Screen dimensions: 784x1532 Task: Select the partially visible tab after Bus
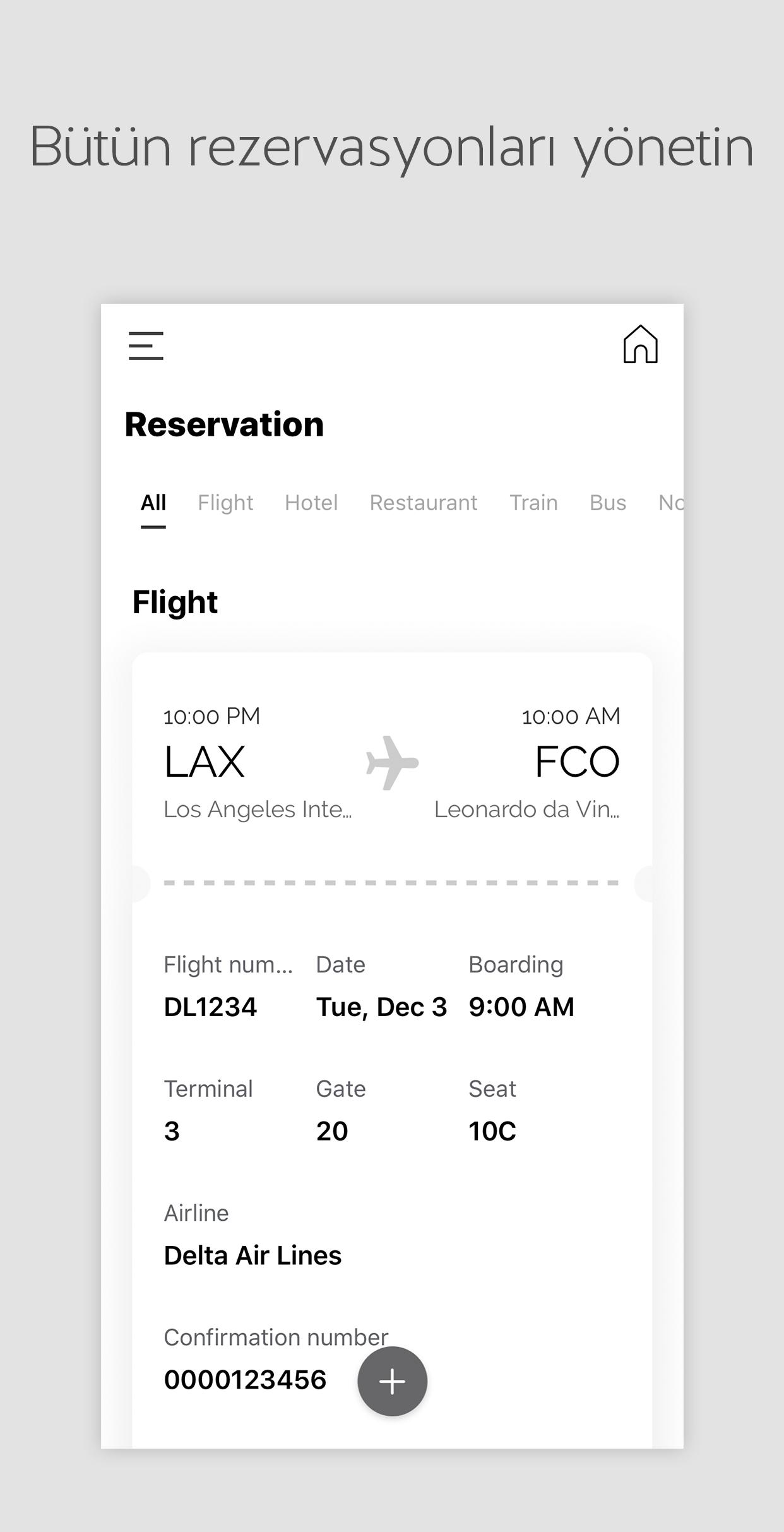[670, 503]
